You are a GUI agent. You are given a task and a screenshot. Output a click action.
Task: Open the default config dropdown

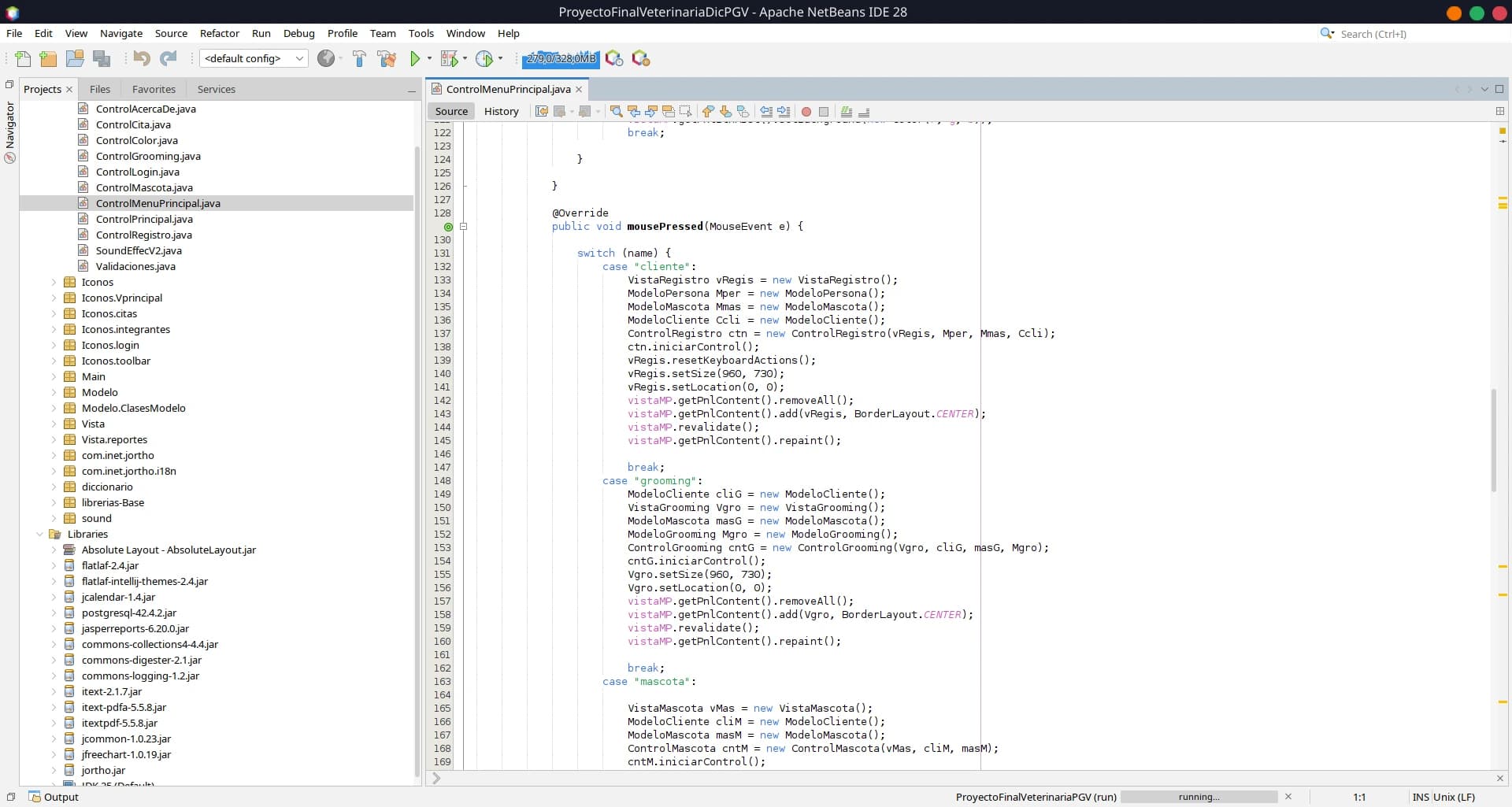pyautogui.click(x=254, y=59)
